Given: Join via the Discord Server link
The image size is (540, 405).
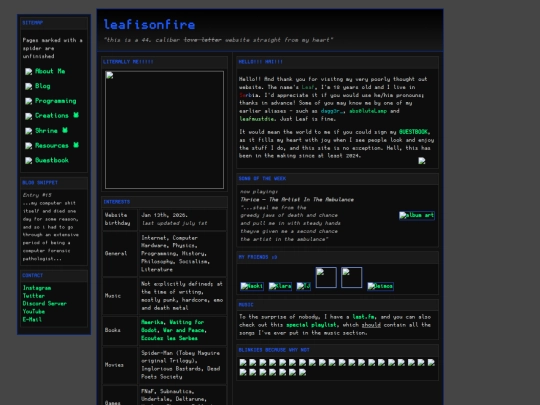Looking at the screenshot, I should point(45,304).
